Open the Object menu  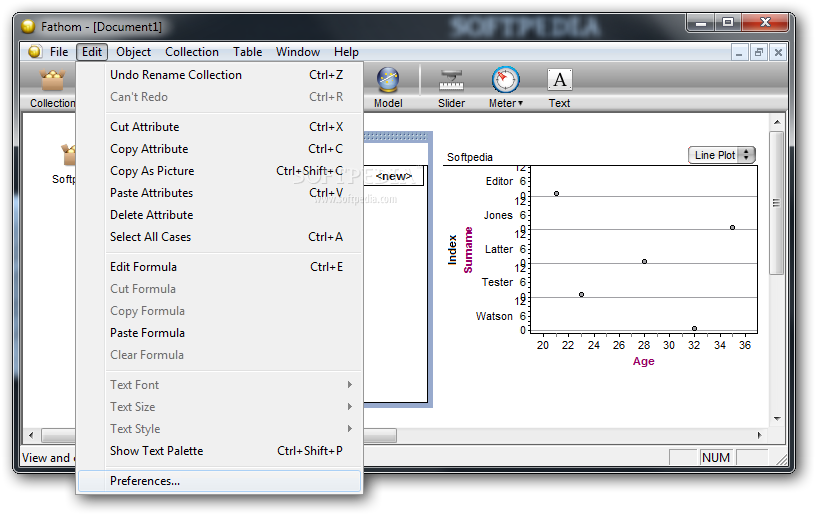coord(133,52)
